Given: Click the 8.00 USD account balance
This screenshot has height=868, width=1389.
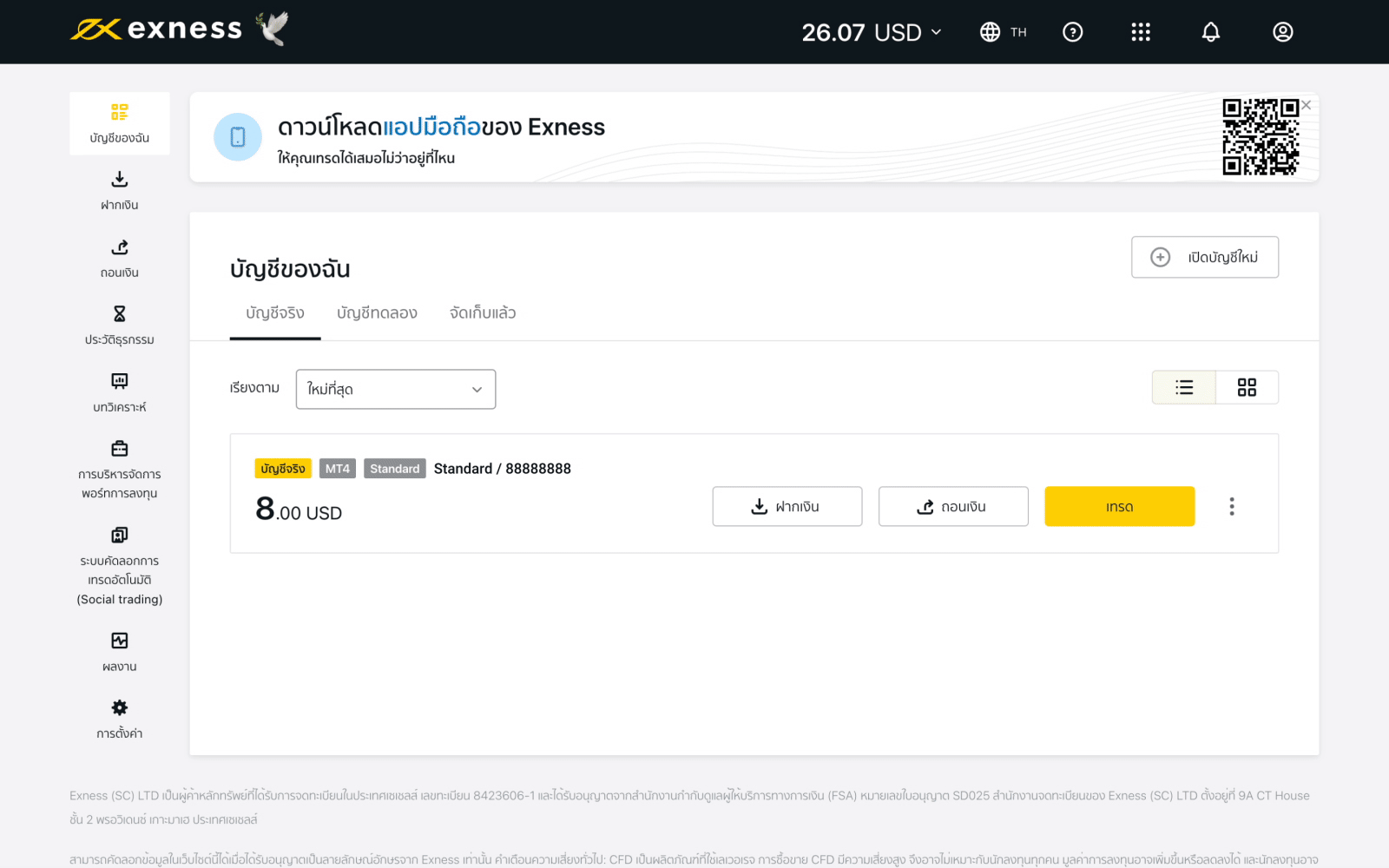Looking at the screenshot, I should [x=299, y=510].
